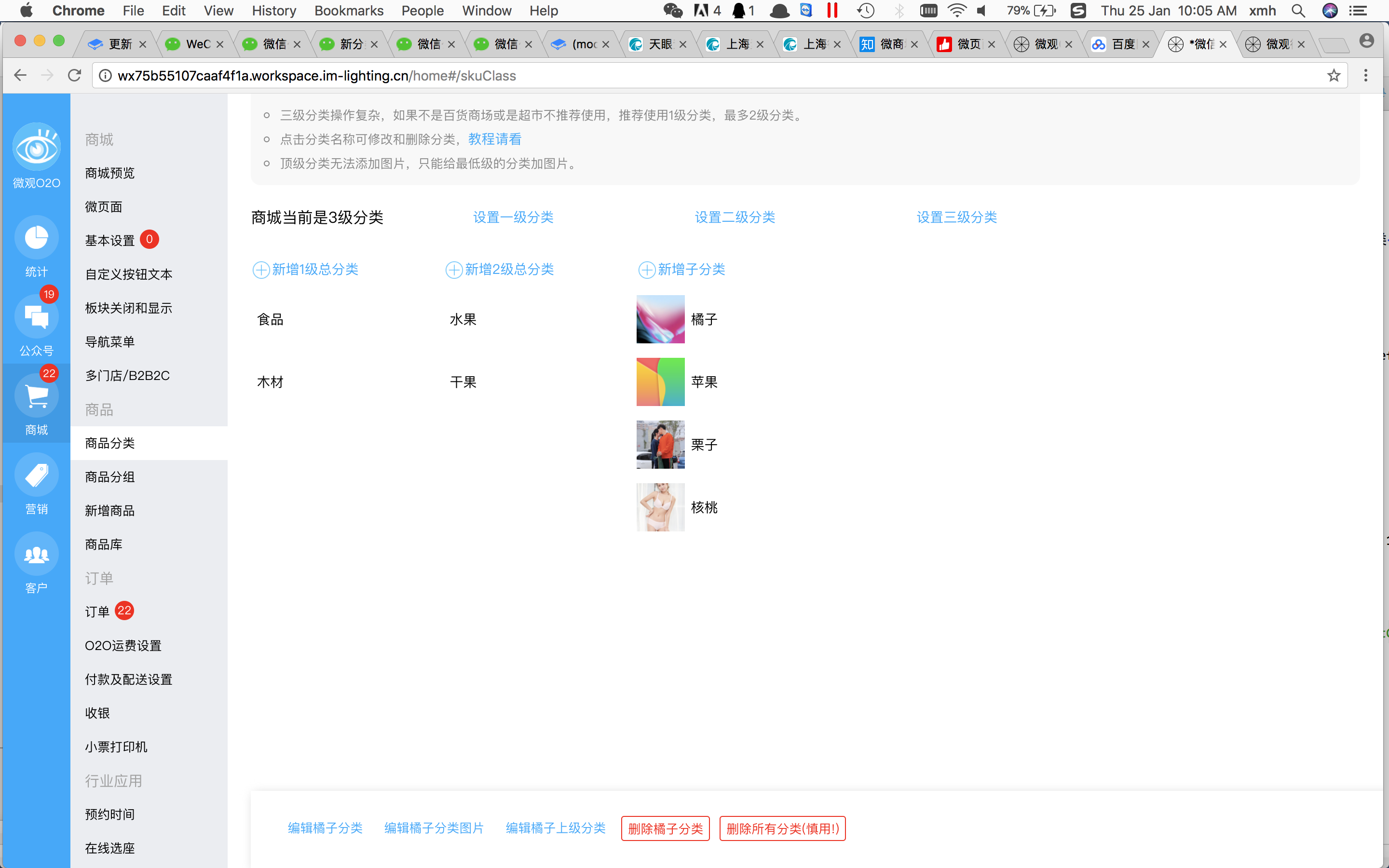1389x868 pixels.
Task: Open 新增商品 in the sidebar
Action: point(109,511)
